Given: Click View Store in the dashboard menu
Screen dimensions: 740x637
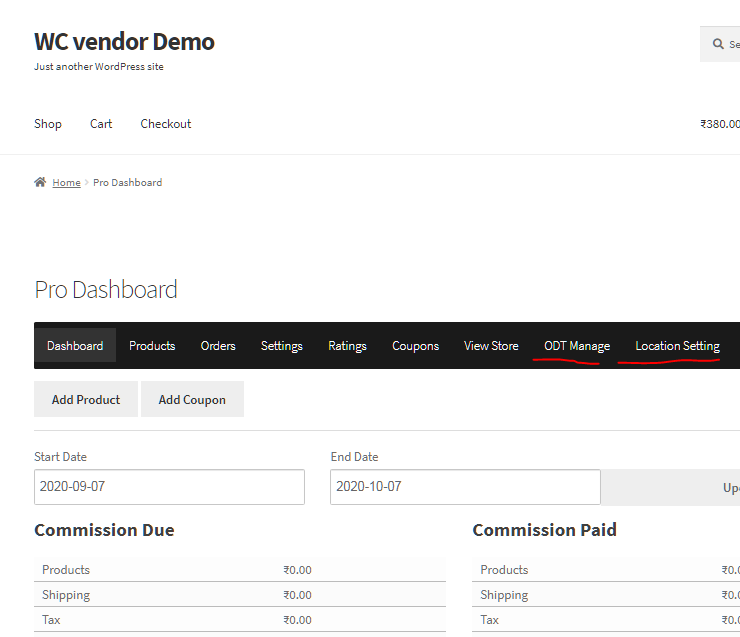Looking at the screenshot, I should (491, 345).
